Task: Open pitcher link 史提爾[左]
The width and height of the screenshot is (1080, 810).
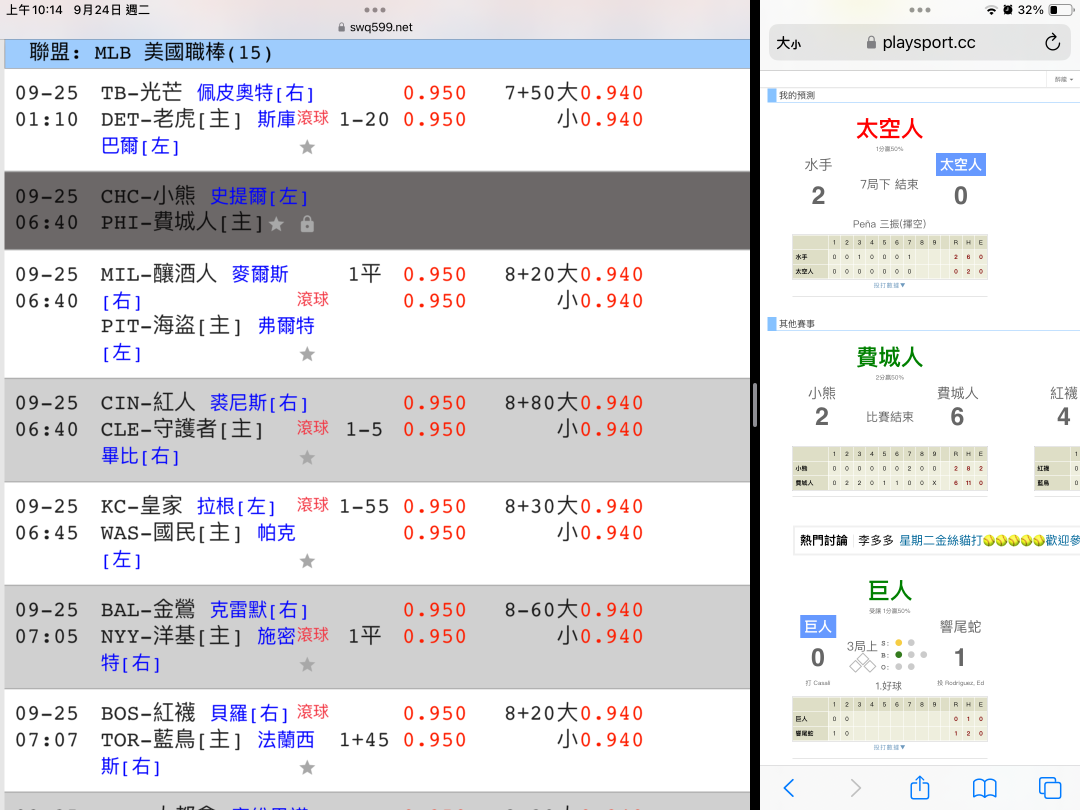Action: (x=259, y=196)
